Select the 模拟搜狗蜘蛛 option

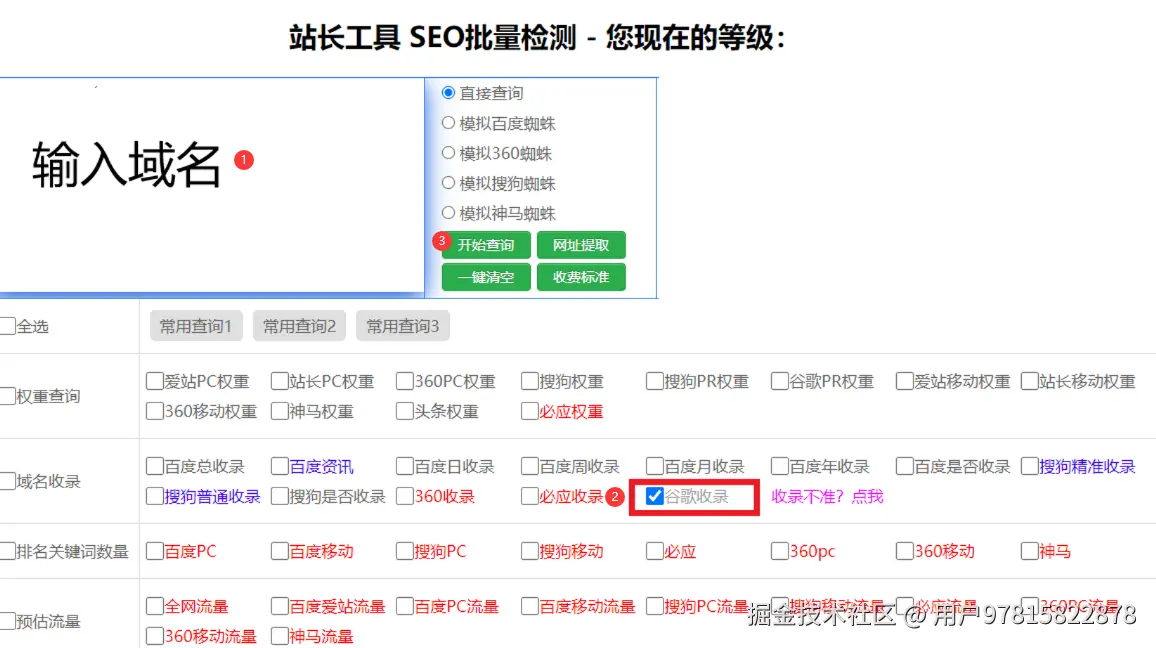point(449,183)
